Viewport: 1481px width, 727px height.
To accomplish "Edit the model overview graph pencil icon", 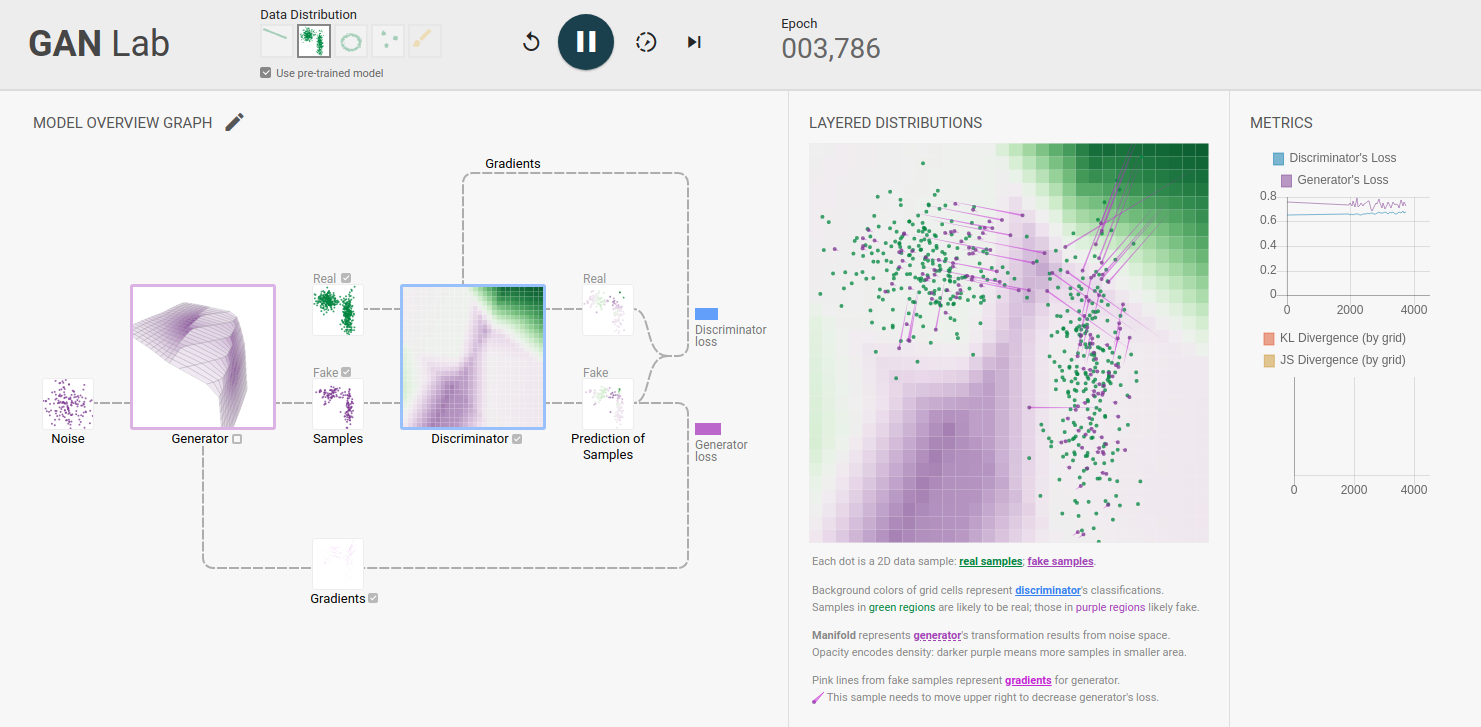I will point(234,122).
